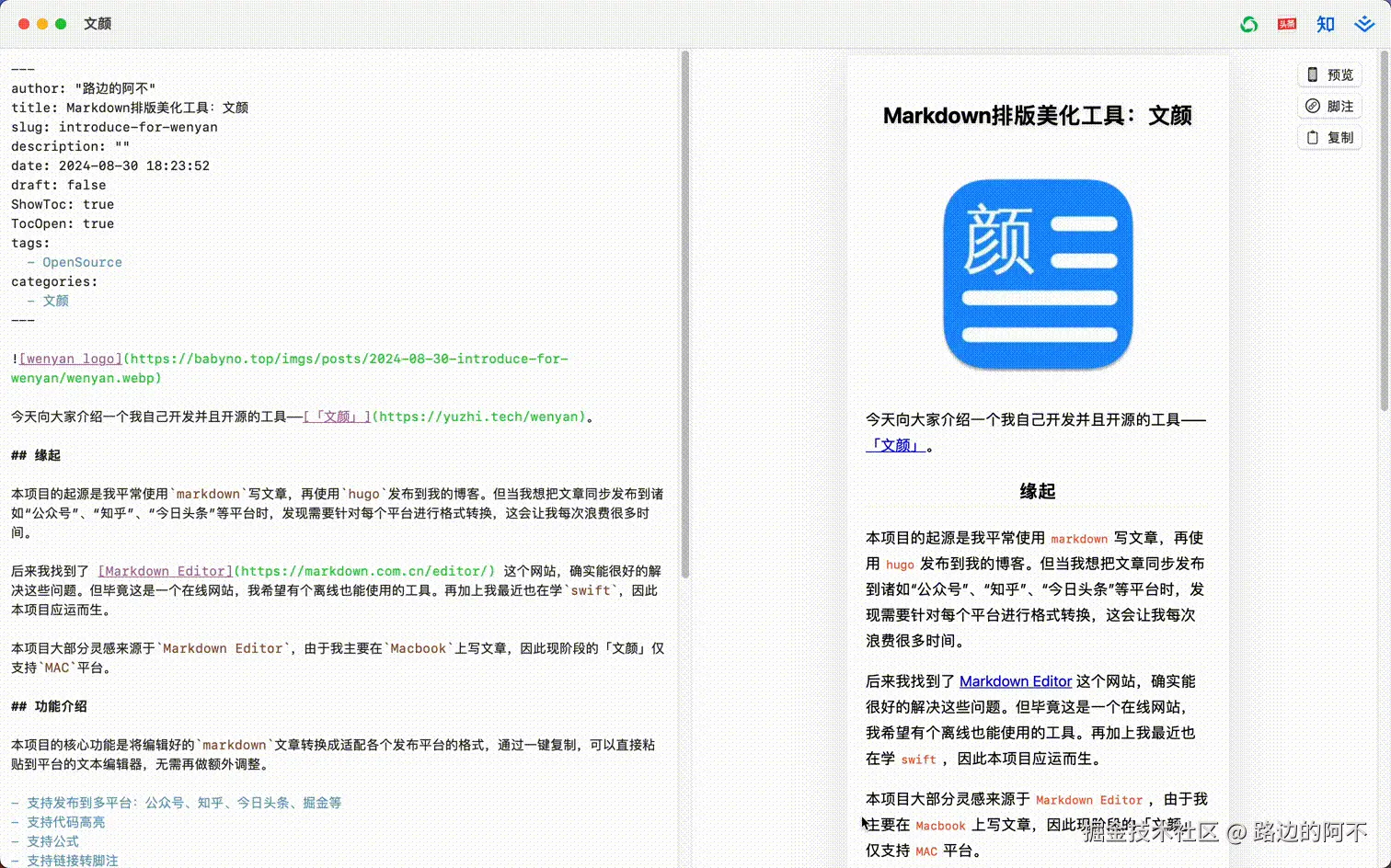Click the "author: "路边的阿不"" line in editor
Viewport: 1391px width, 868px height.
point(84,88)
